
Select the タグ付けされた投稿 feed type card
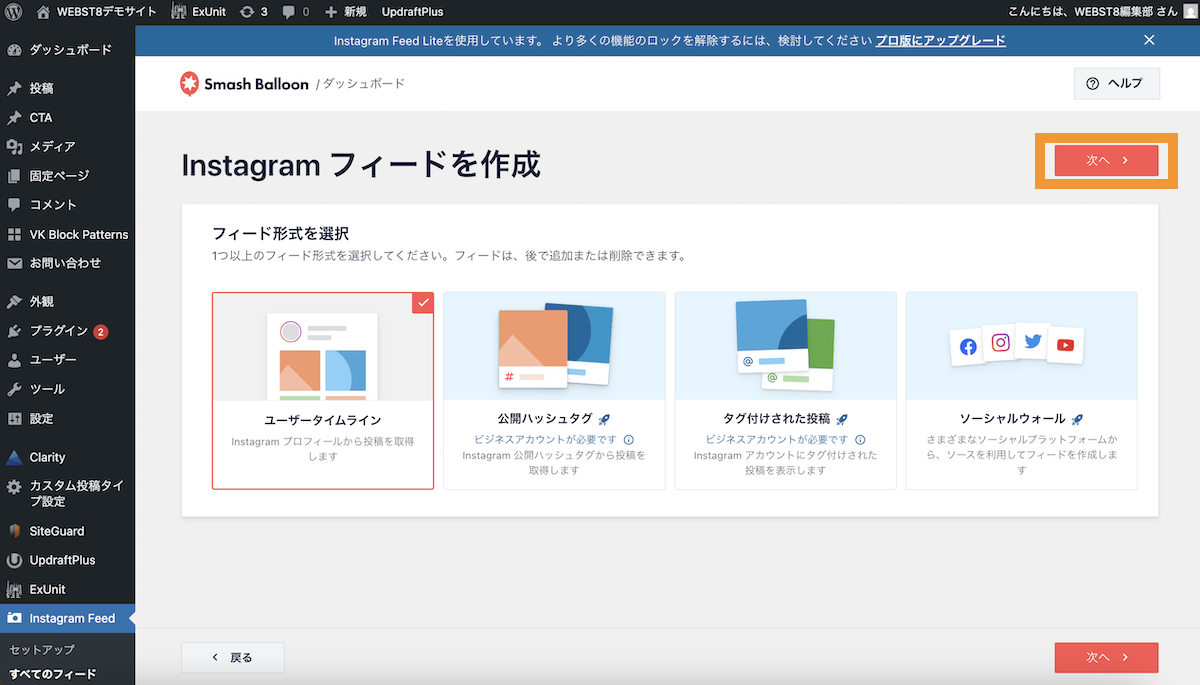tap(785, 390)
